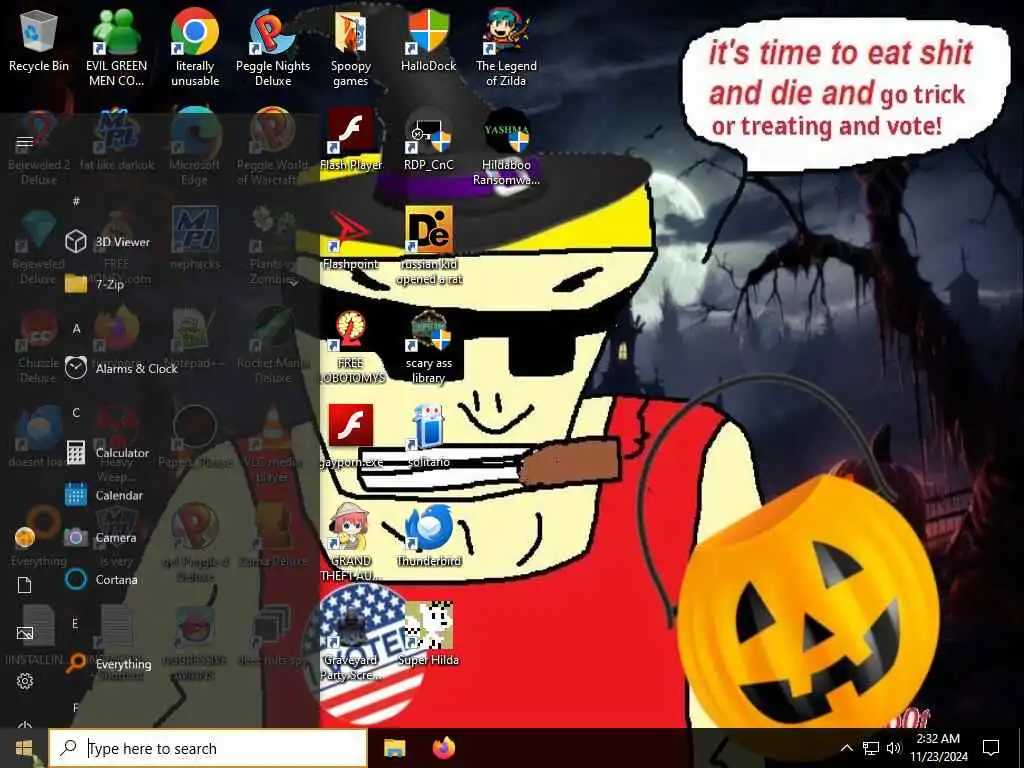Open 'russian kid opened a rat' shortcut

[428, 246]
